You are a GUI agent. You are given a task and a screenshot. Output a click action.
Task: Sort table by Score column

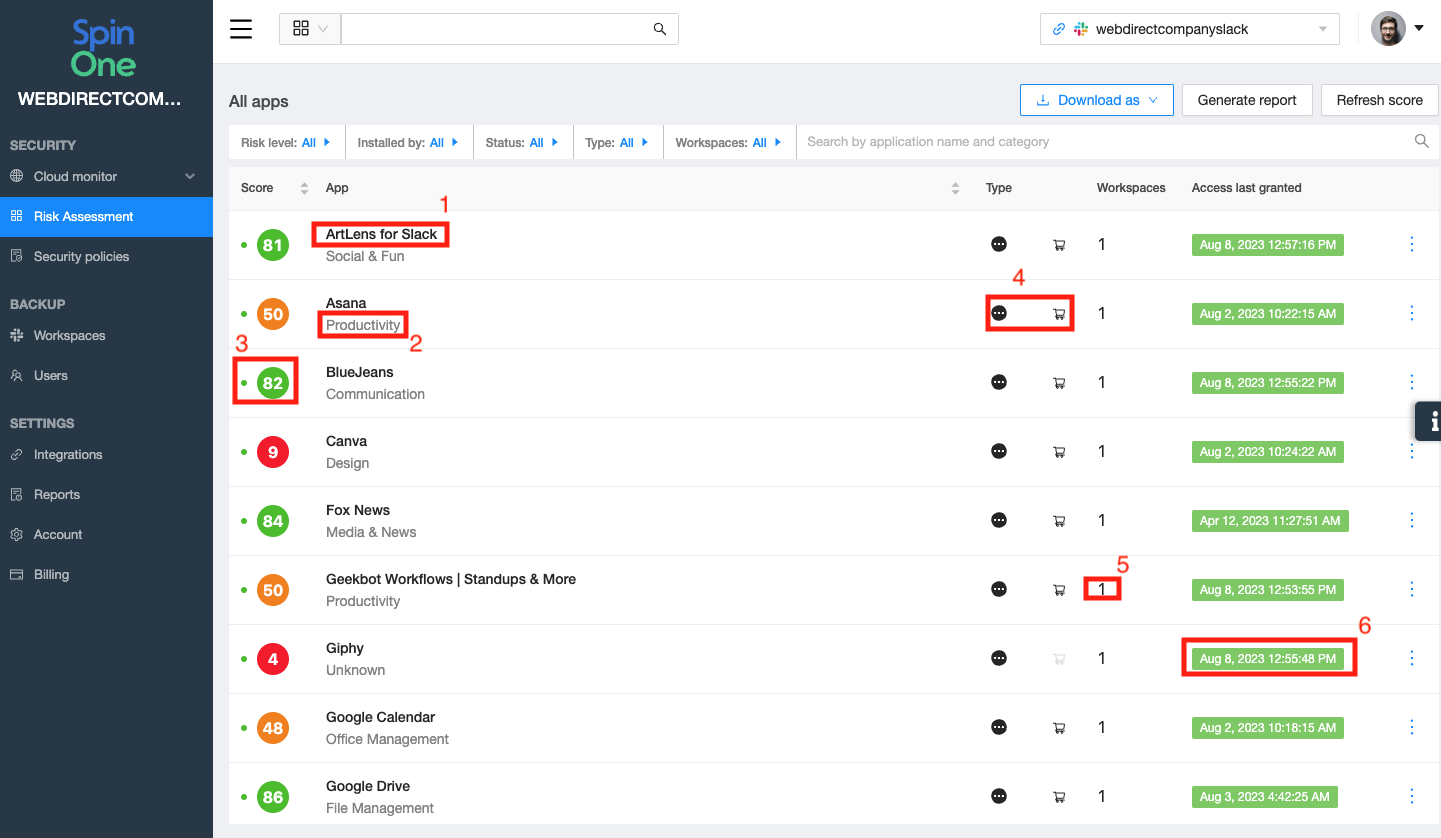pos(304,188)
